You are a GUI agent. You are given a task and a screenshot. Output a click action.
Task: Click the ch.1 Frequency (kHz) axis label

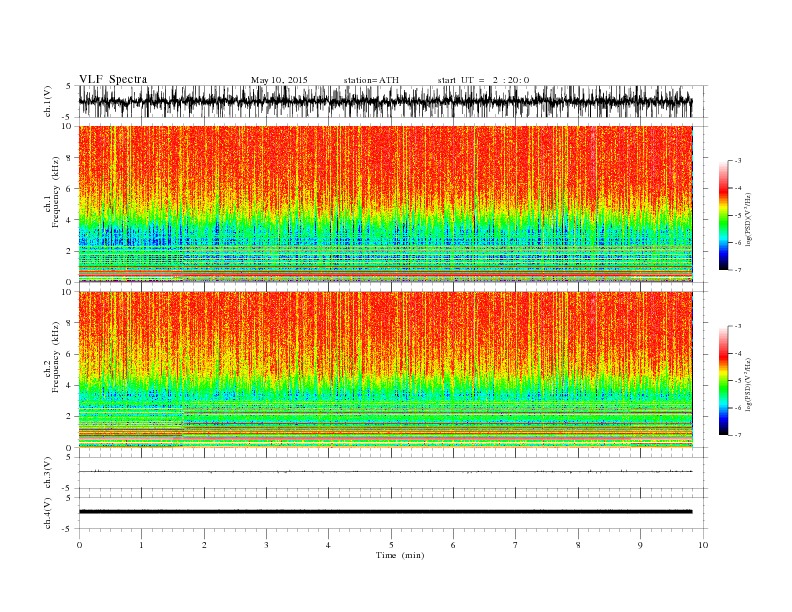(52, 192)
